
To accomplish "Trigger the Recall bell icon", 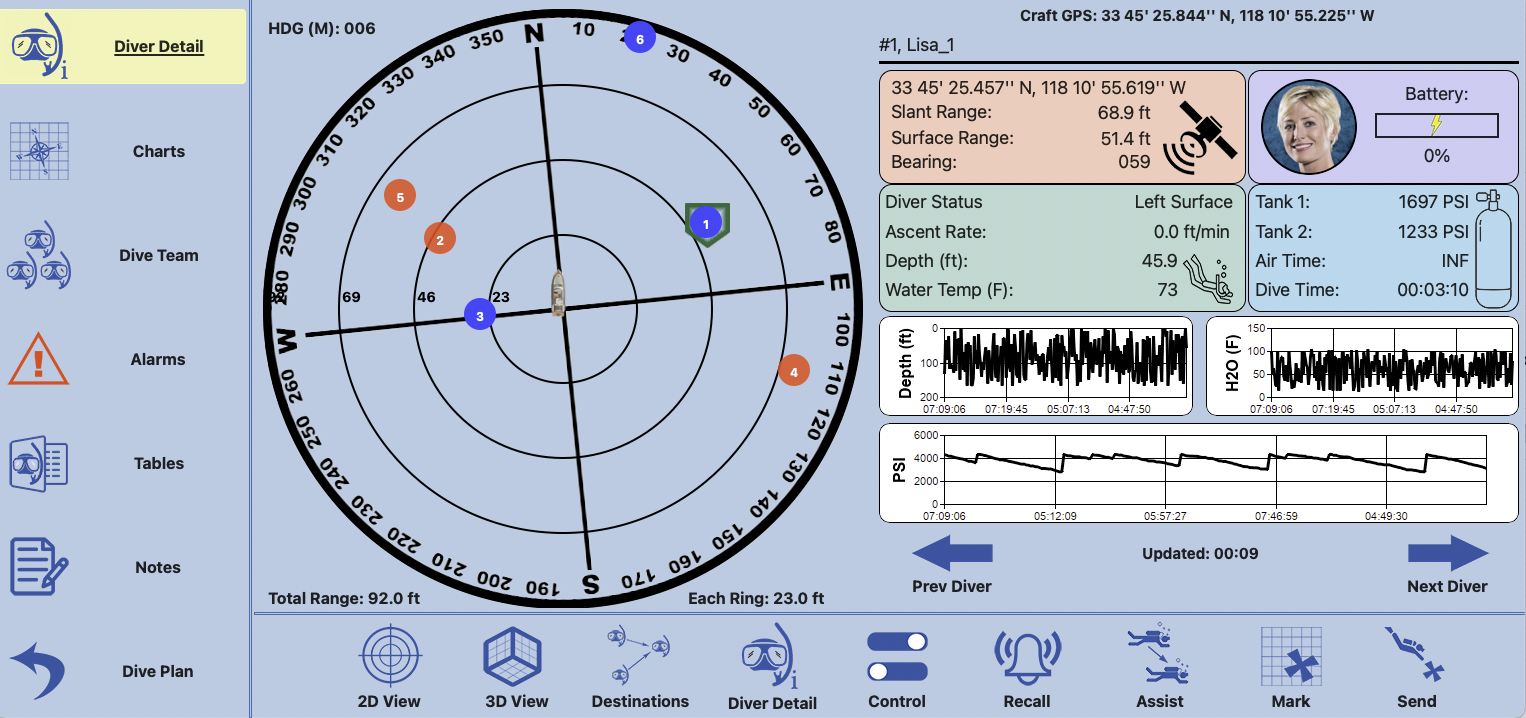I will (x=1027, y=658).
